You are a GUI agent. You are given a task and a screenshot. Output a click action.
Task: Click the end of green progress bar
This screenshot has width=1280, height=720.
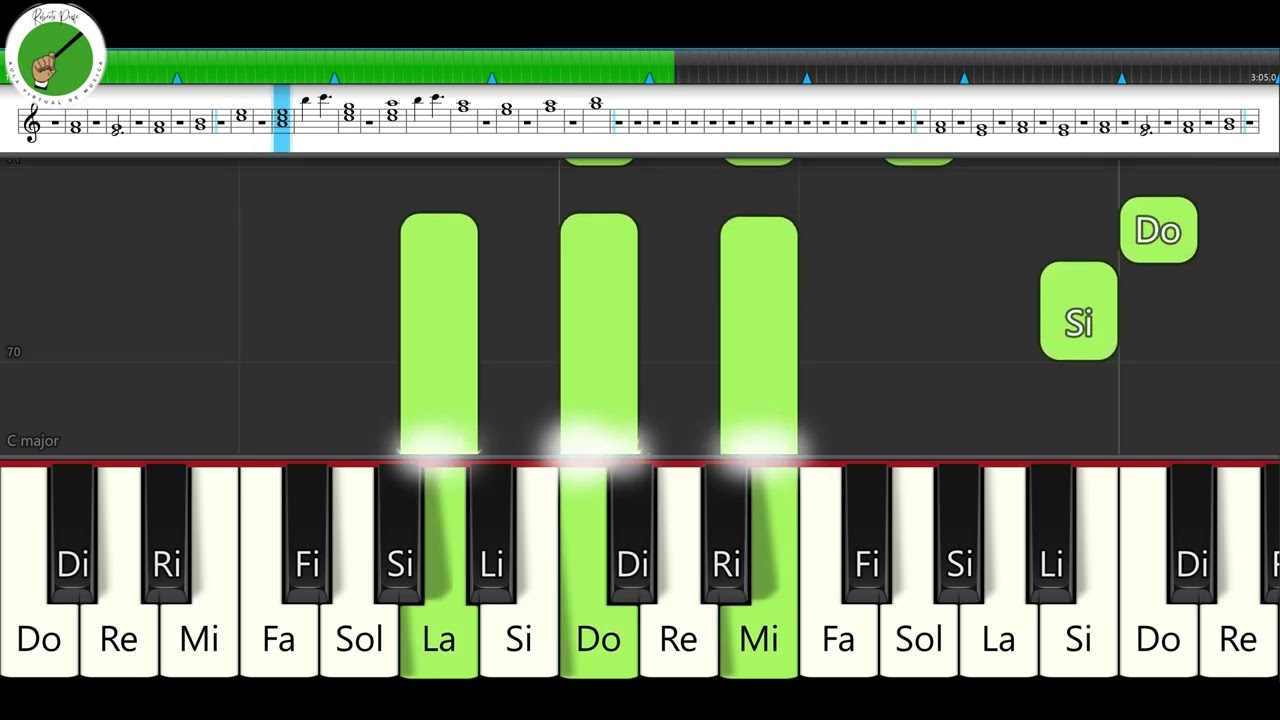coord(672,67)
